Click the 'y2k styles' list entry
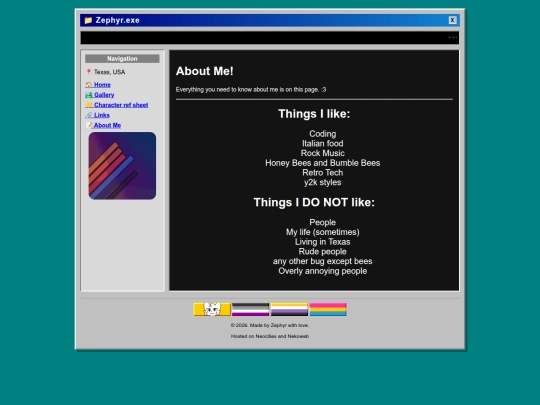The width and height of the screenshot is (540, 405). tap(323, 182)
